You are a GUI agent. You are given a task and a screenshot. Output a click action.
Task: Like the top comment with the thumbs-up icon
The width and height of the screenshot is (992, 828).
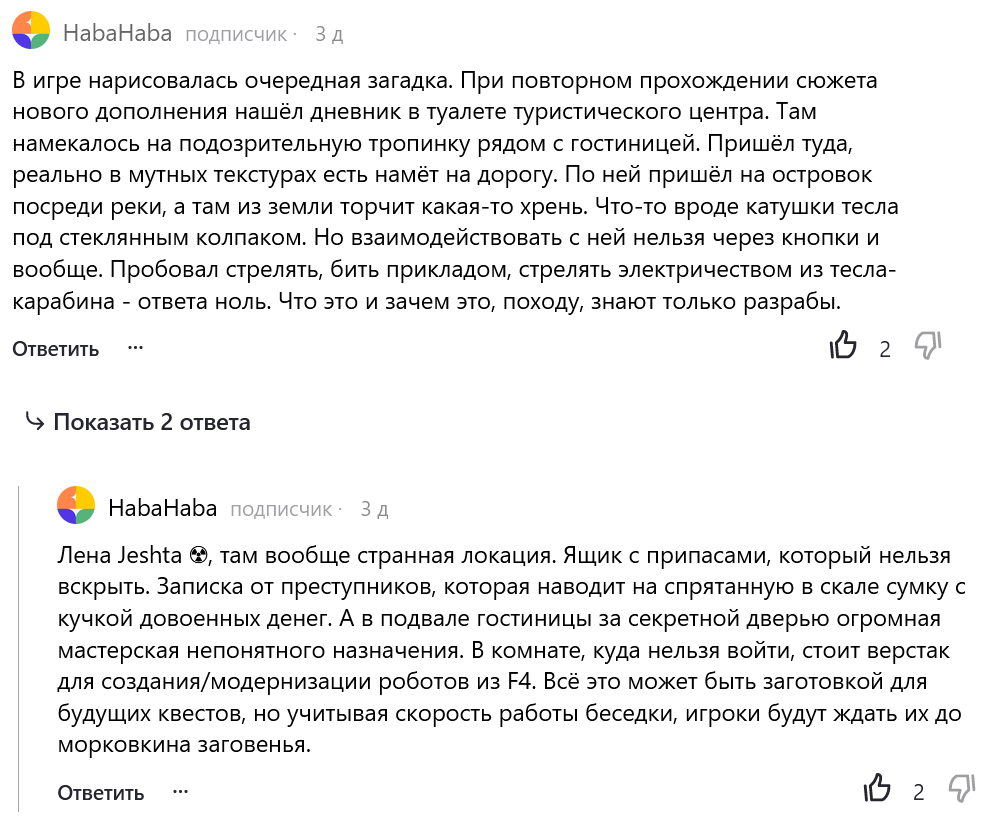845,347
